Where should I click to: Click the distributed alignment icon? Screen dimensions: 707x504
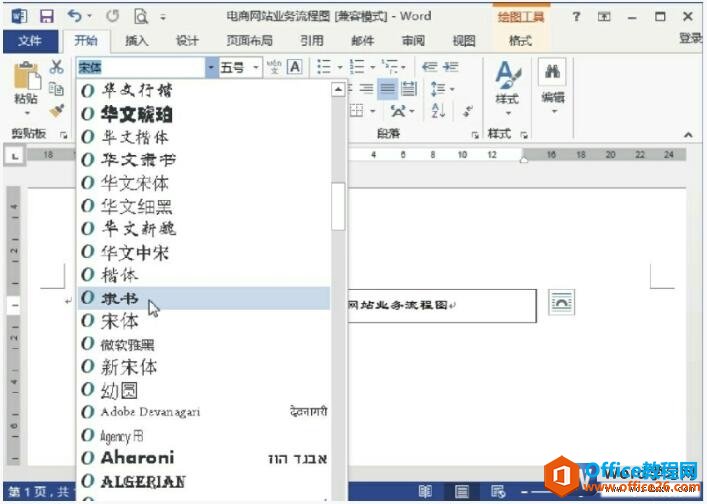coord(409,88)
